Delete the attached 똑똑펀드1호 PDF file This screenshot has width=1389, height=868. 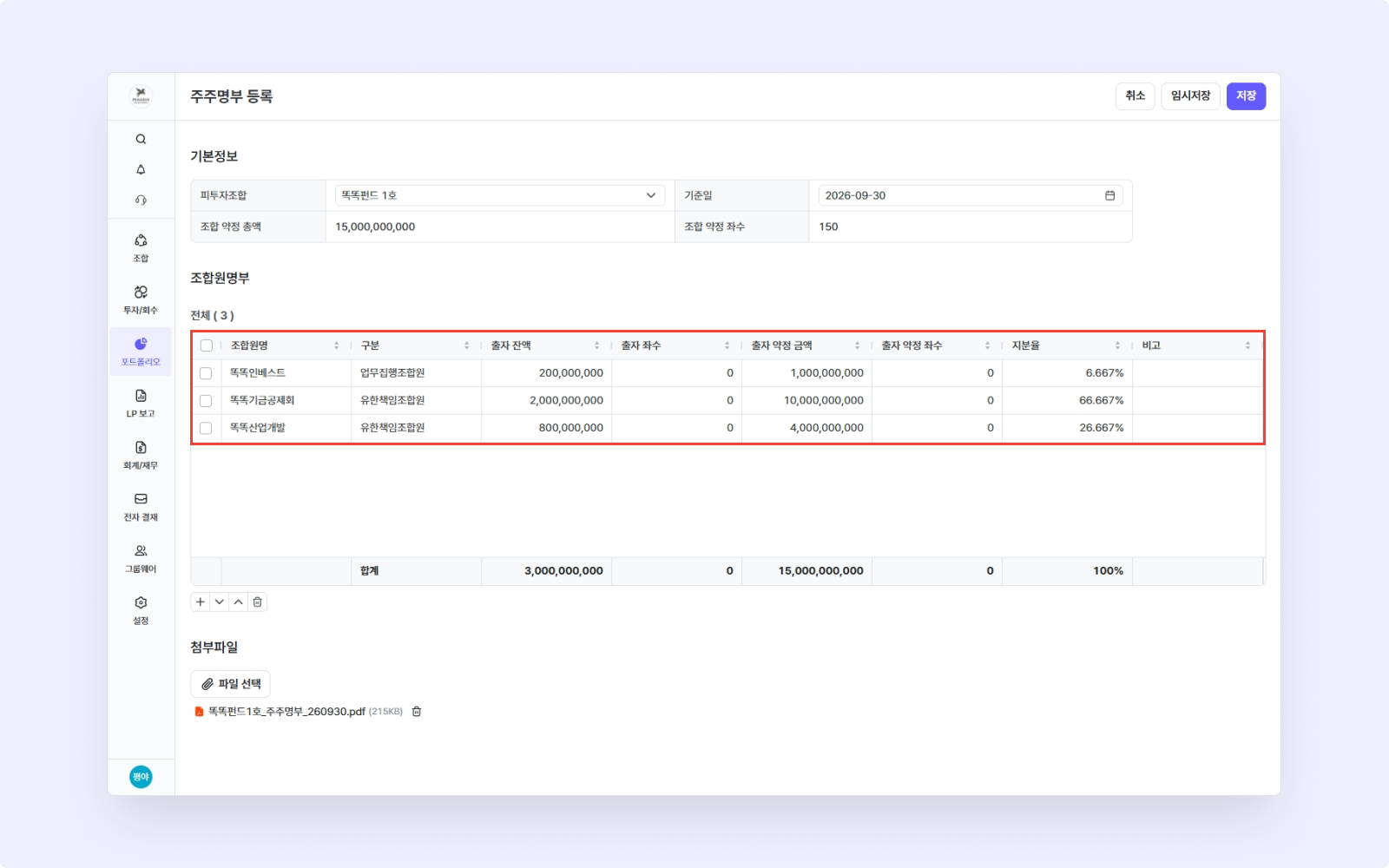click(x=417, y=712)
